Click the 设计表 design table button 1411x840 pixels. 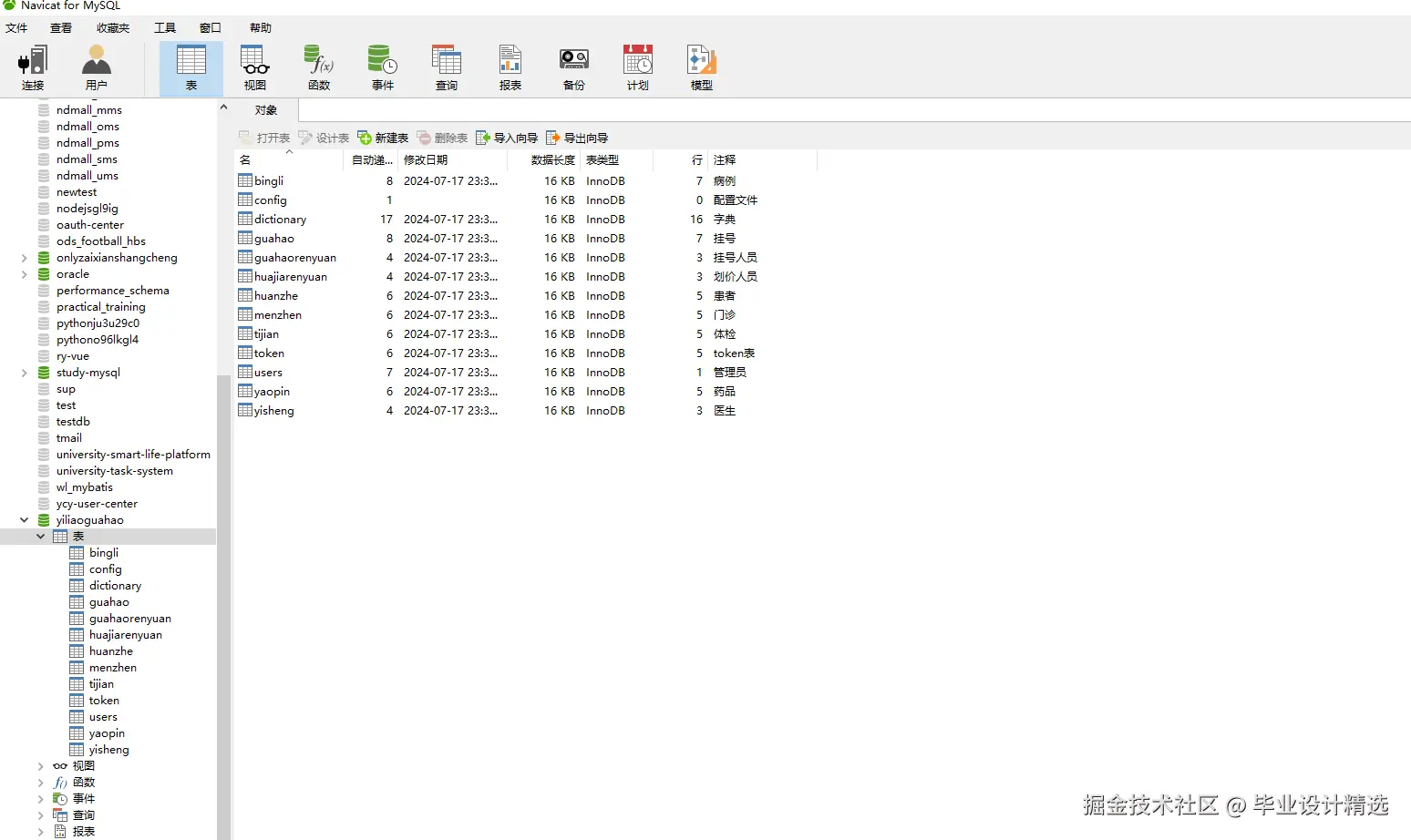pos(324,138)
